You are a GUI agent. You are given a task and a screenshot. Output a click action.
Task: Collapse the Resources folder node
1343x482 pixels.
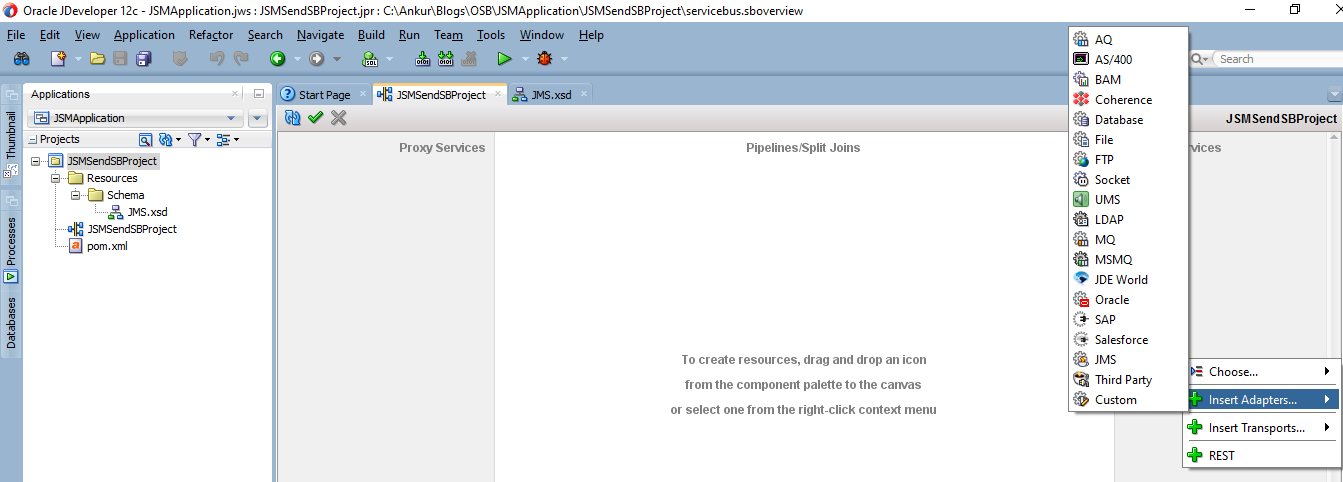[x=56, y=178]
